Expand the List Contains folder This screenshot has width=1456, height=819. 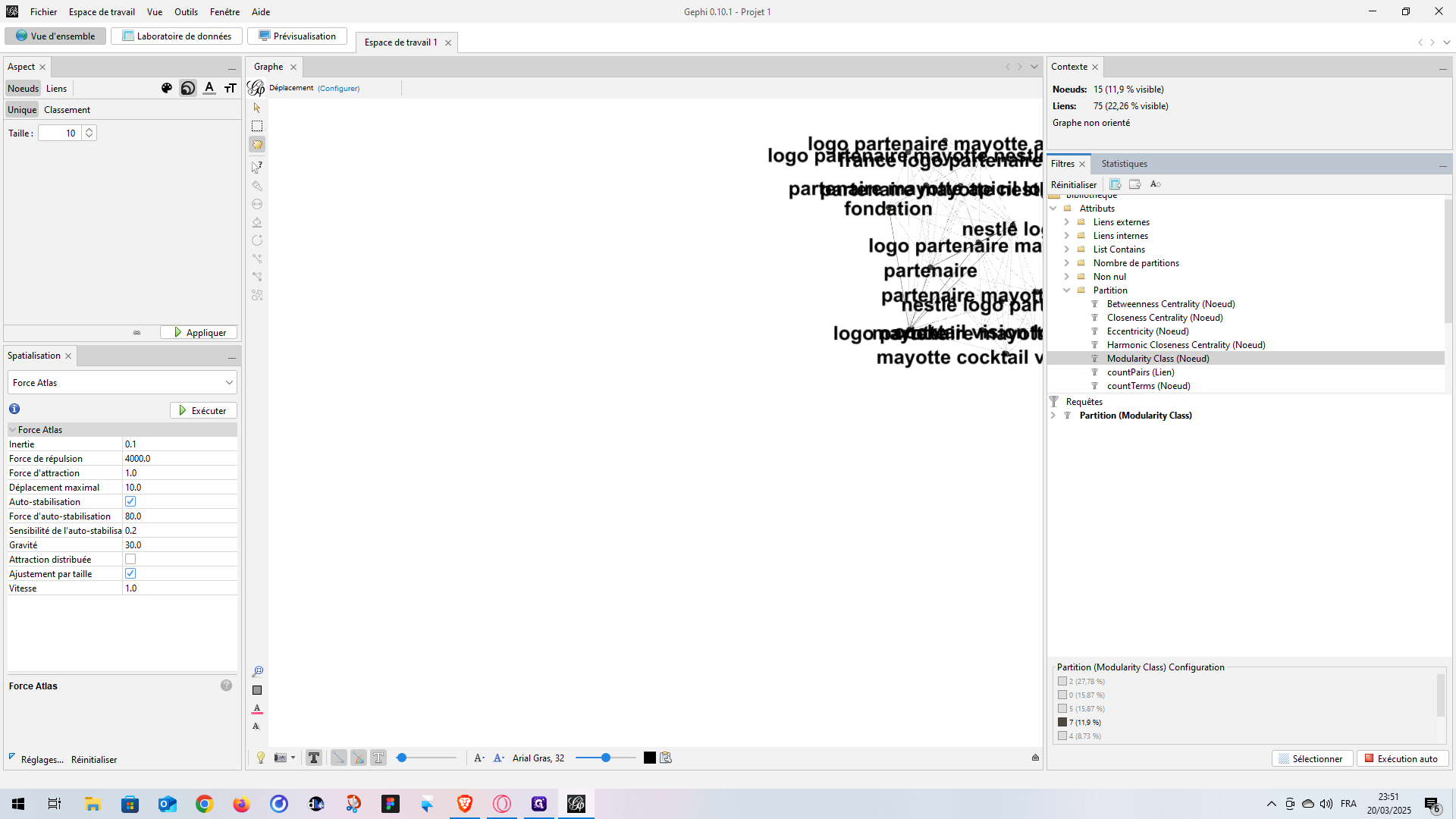(x=1067, y=249)
